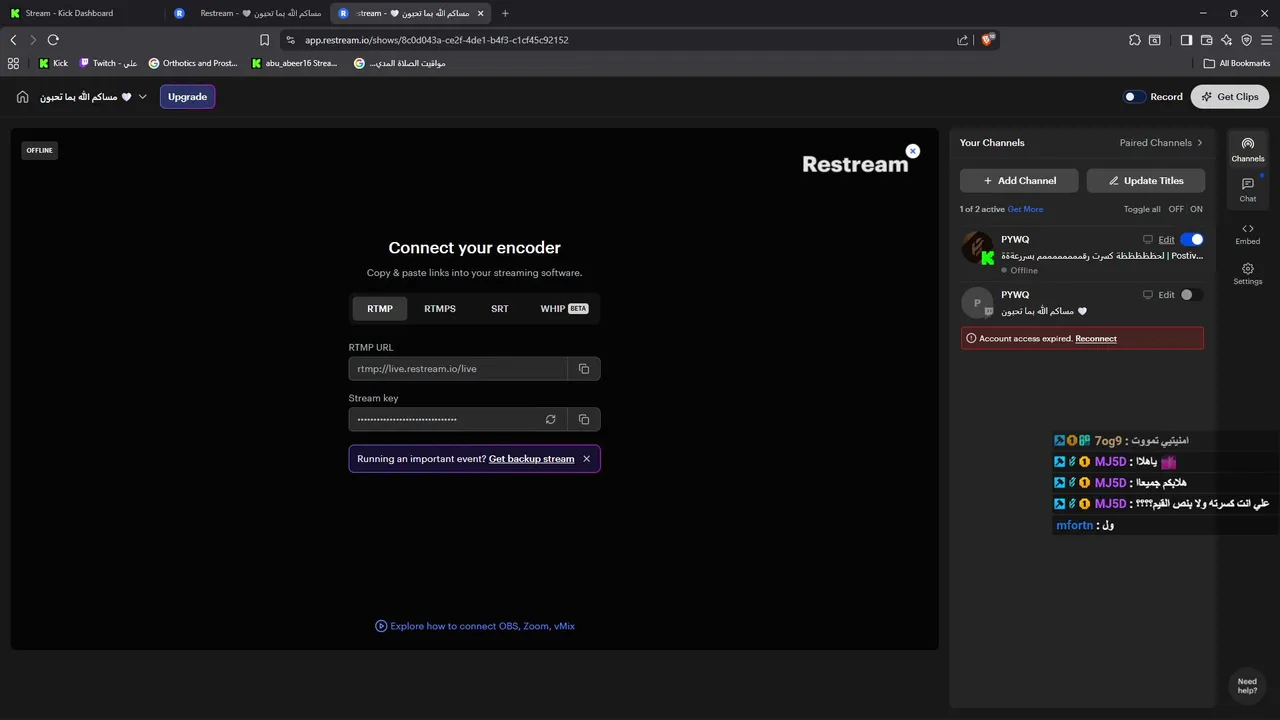
Task: Open the Need help bubble
Action: (1247, 686)
